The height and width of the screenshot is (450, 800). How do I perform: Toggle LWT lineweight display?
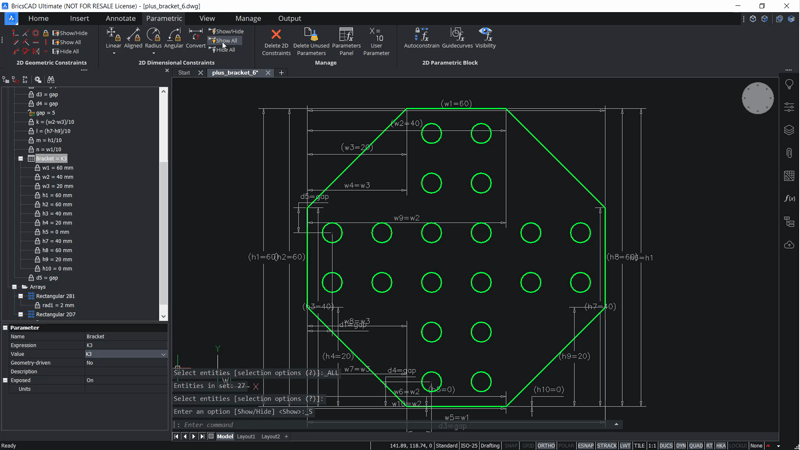click(x=625, y=445)
